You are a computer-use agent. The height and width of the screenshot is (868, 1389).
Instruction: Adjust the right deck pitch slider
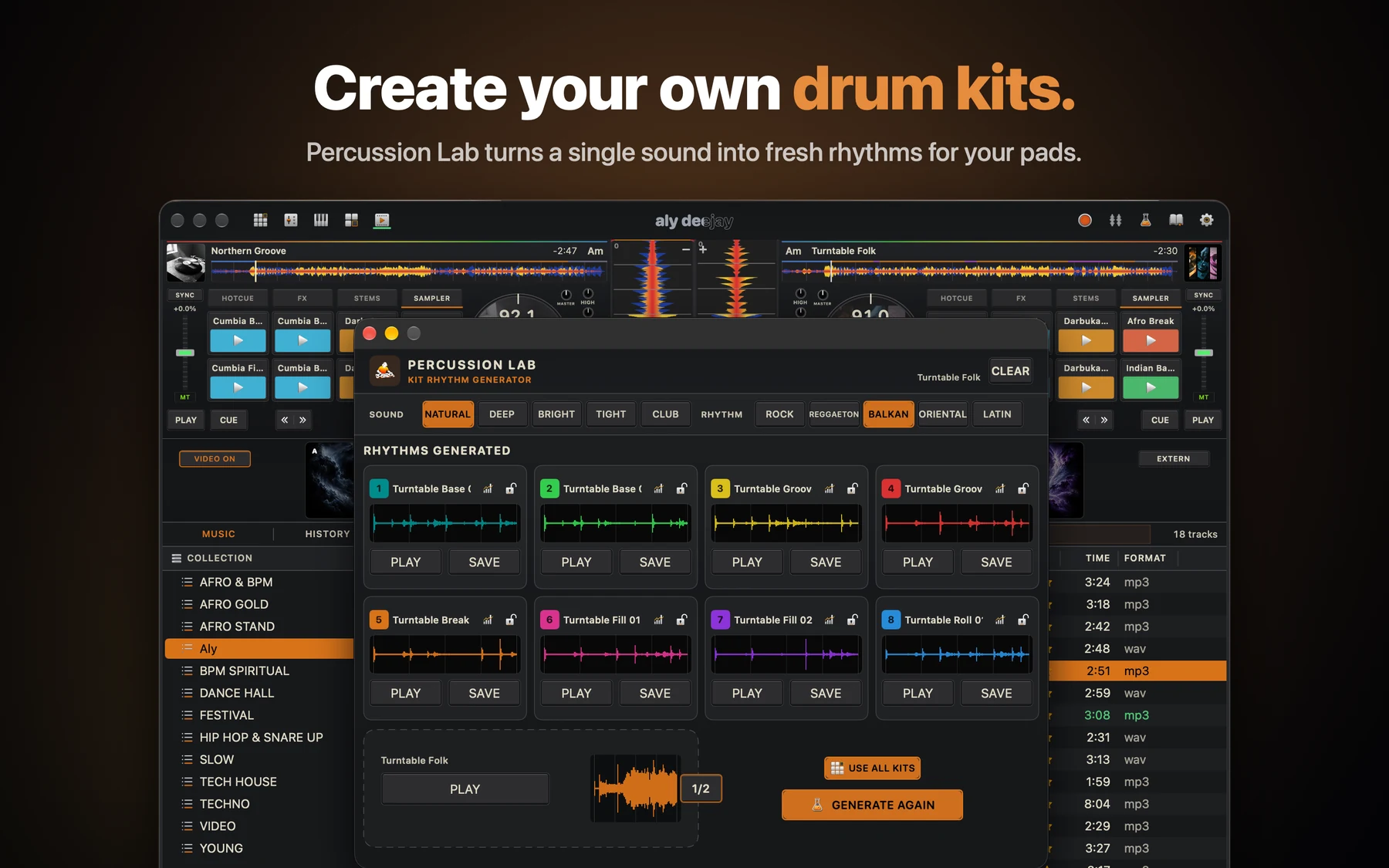point(1204,353)
